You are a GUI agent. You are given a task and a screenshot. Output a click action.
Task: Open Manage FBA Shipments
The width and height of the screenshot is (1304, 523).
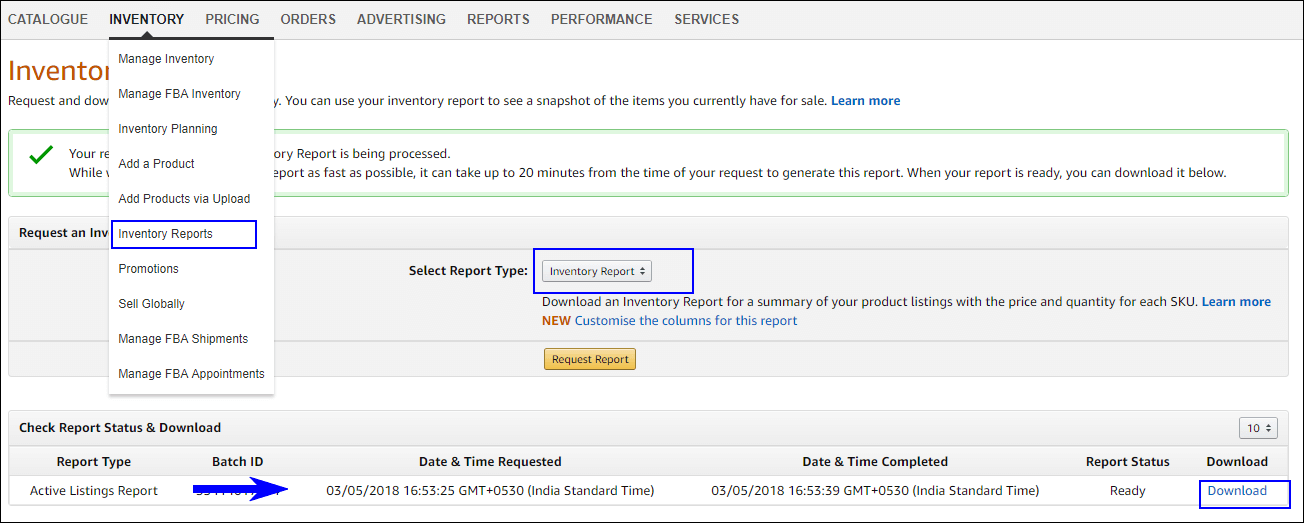(183, 339)
